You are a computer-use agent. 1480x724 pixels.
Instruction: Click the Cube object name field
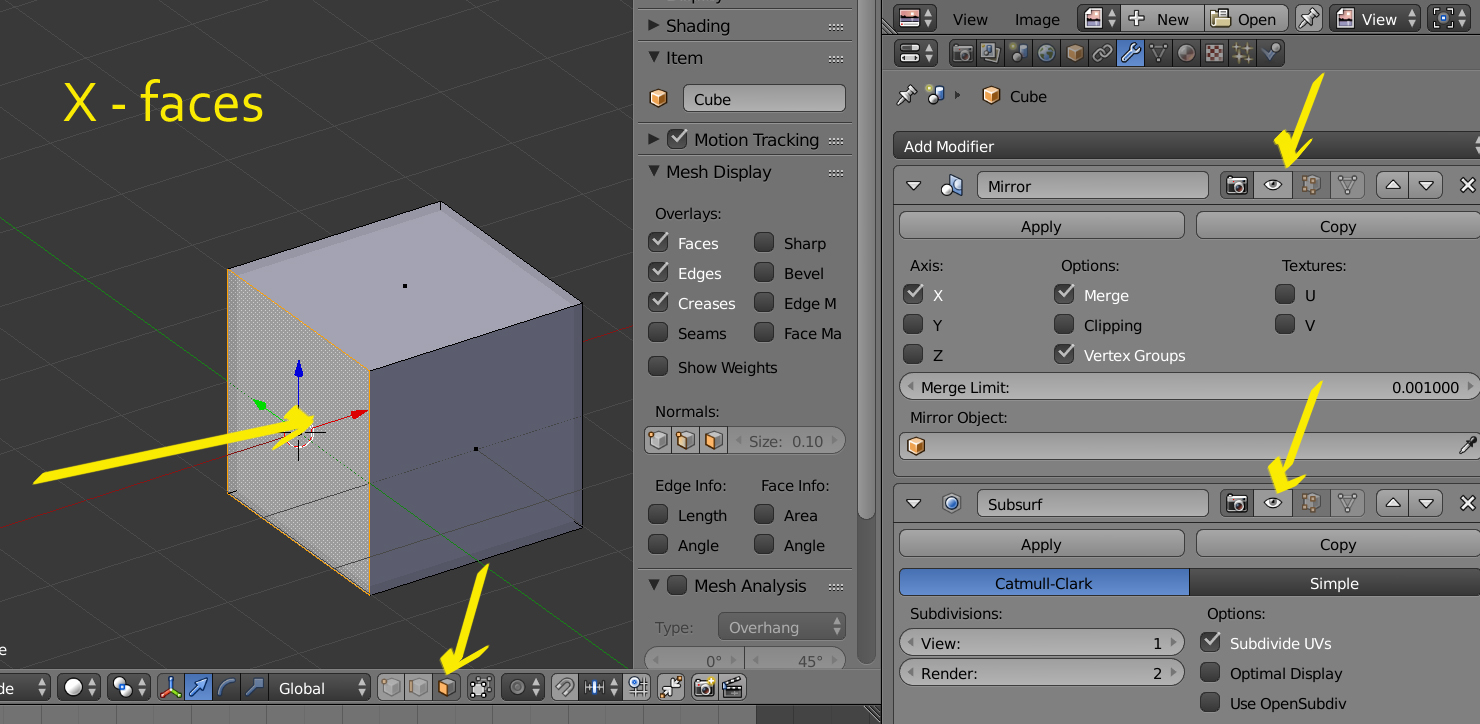pyautogui.click(x=763, y=99)
